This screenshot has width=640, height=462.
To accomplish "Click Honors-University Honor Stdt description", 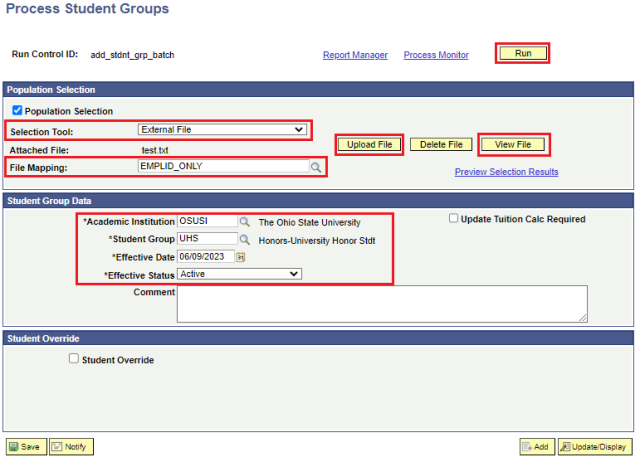I will [x=317, y=240].
